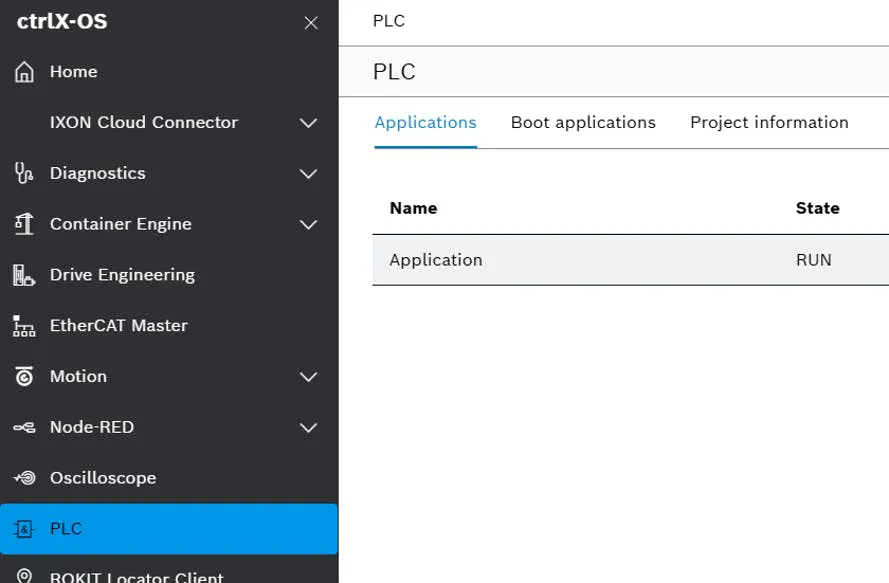This screenshot has height=583, width=889.
Task: Open EtherCAT Master menu entry
Action: [169, 326]
